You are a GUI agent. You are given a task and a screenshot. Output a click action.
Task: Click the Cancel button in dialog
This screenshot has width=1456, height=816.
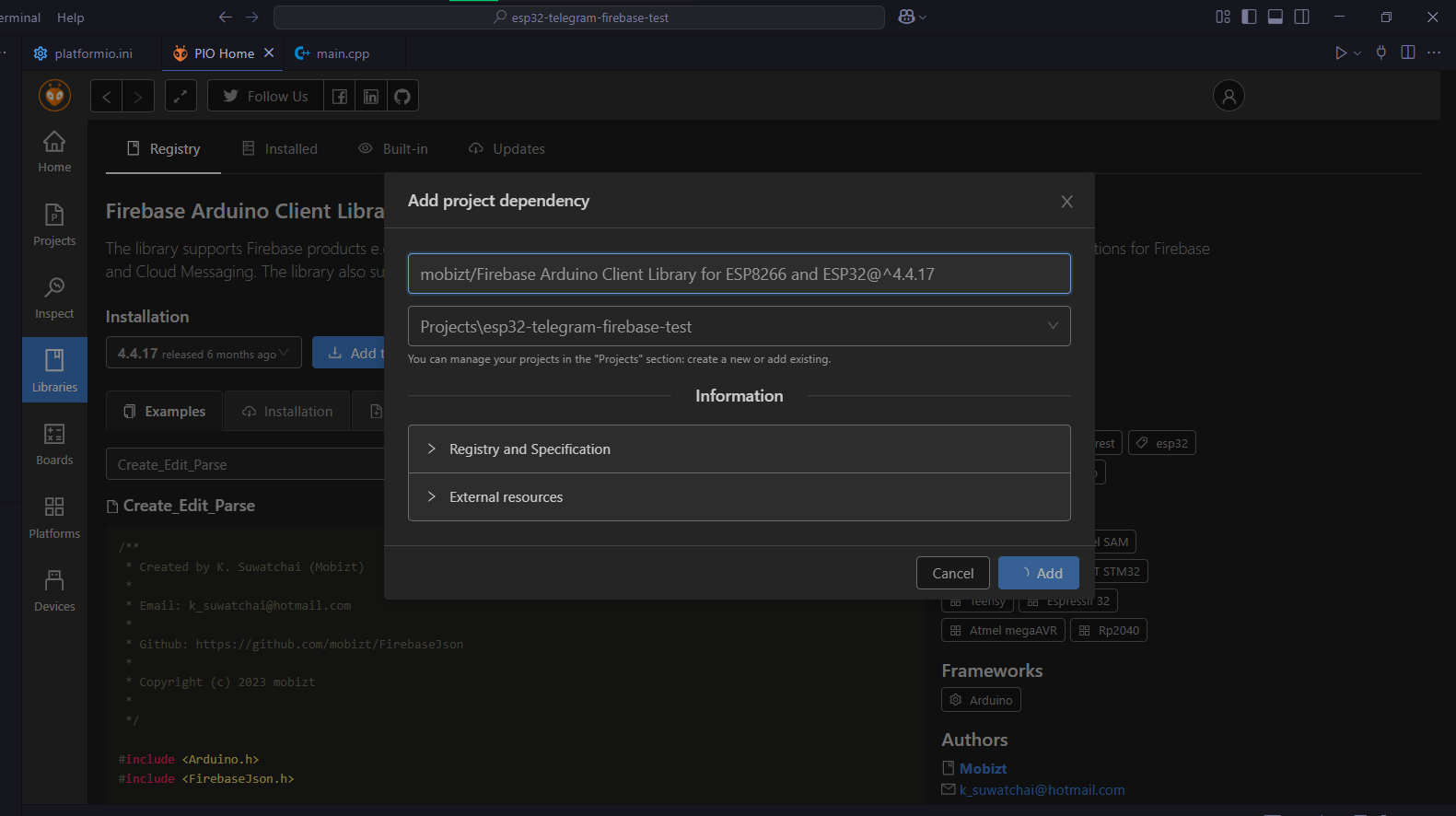click(x=952, y=573)
